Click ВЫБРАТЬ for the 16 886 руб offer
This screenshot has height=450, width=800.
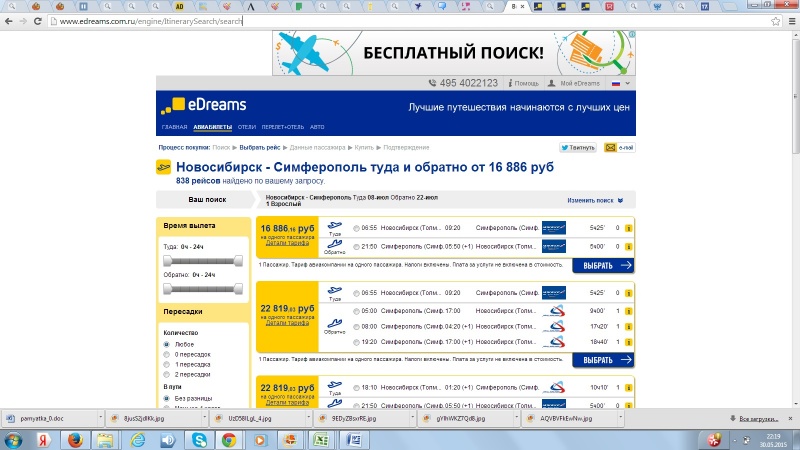[x=603, y=266]
